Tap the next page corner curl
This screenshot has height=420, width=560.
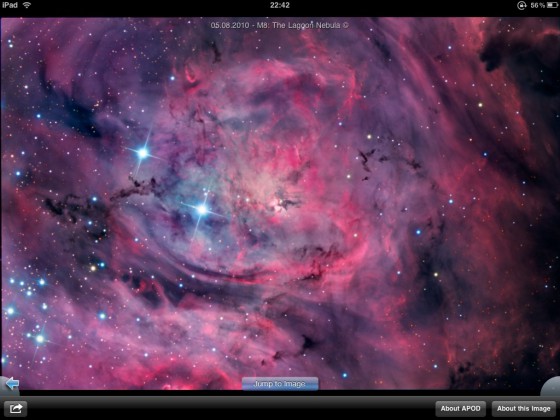(x=550, y=386)
